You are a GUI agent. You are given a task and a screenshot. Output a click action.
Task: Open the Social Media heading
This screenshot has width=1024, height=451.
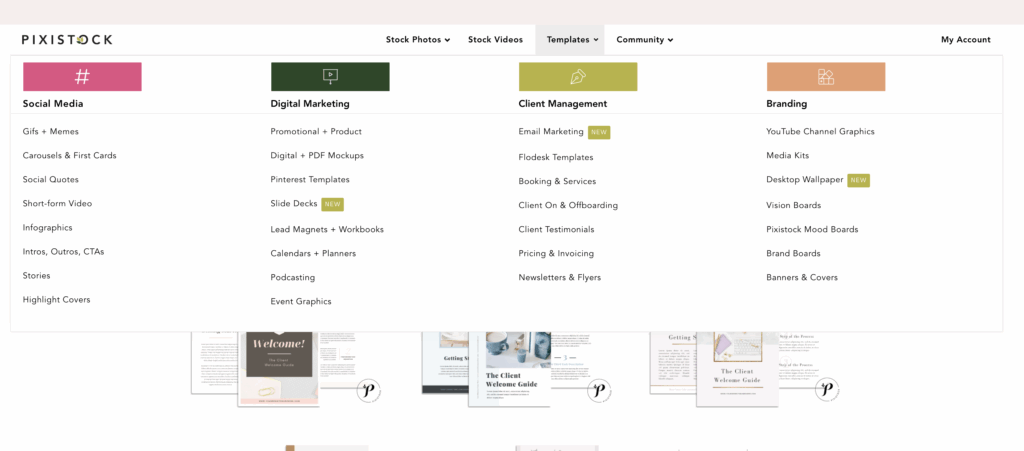coord(53,104)
